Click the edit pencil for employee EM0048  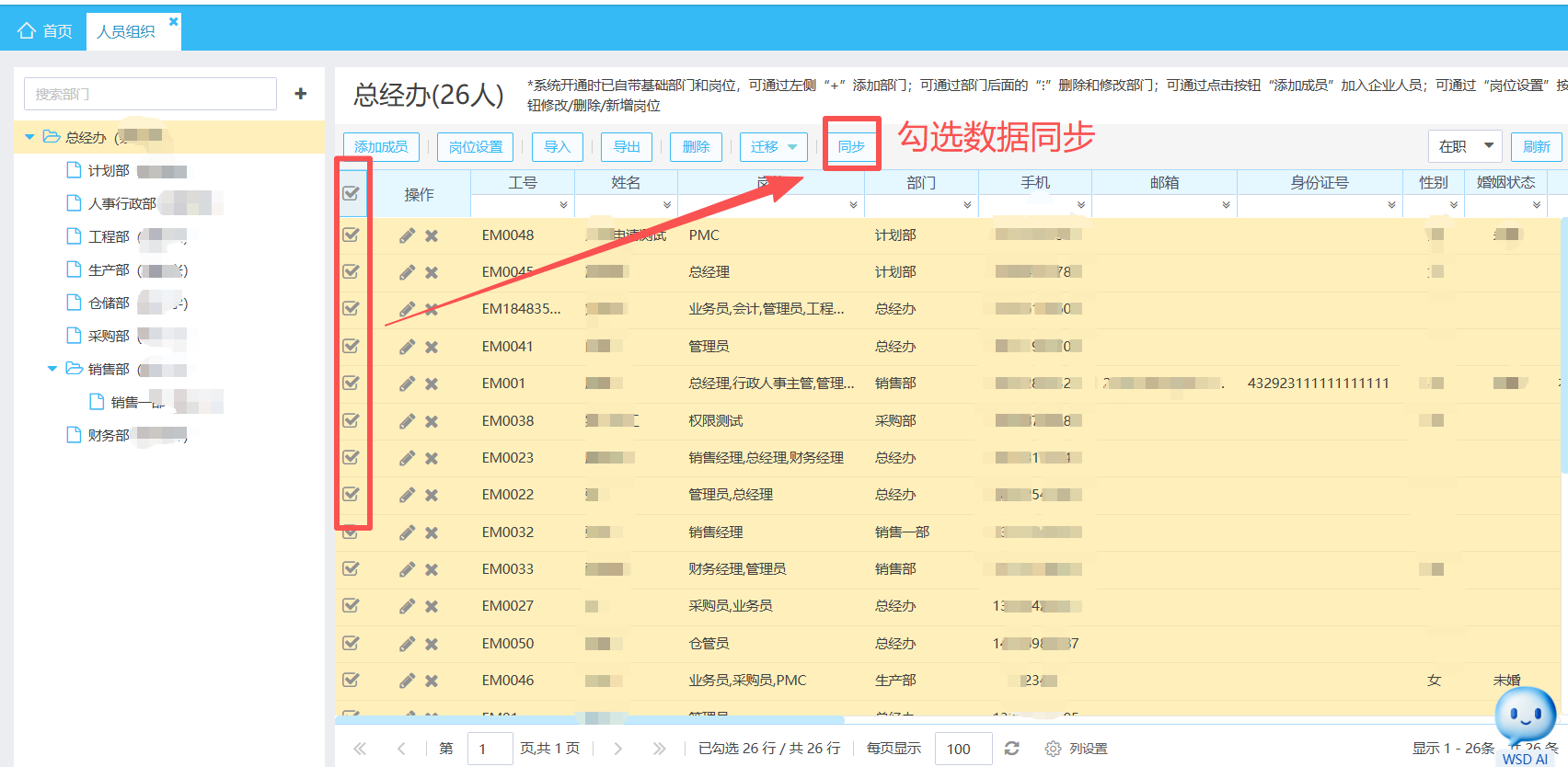click(x=407, y=235)
